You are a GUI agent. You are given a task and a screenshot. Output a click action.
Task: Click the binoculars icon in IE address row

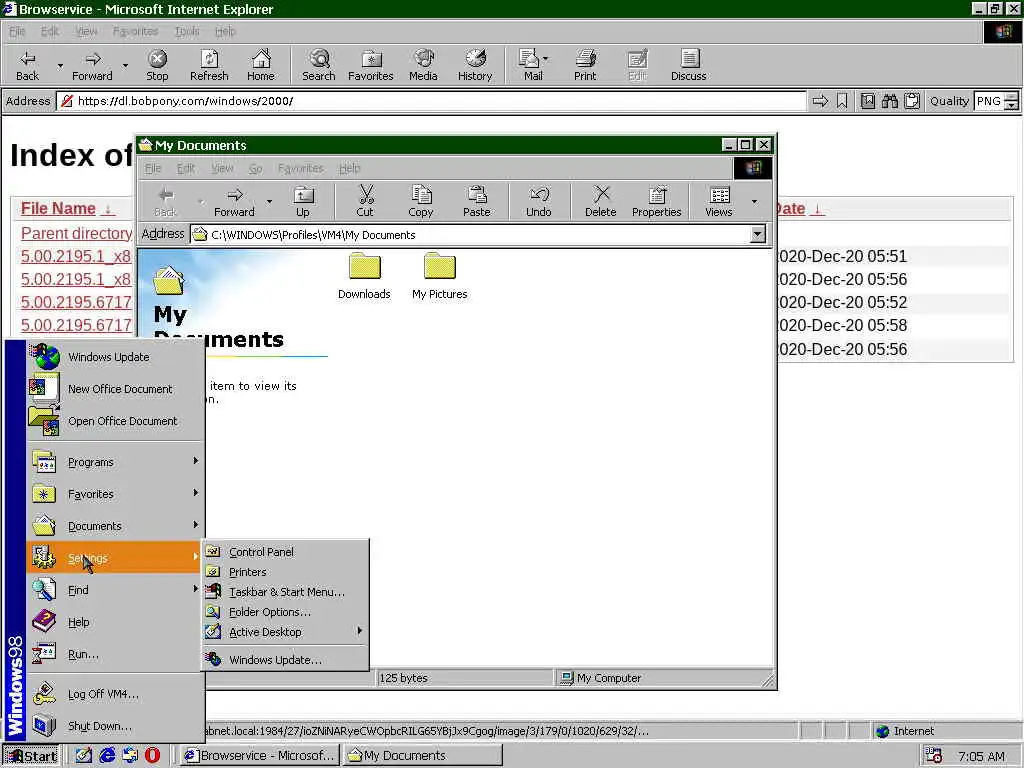(x=889, y=101)
